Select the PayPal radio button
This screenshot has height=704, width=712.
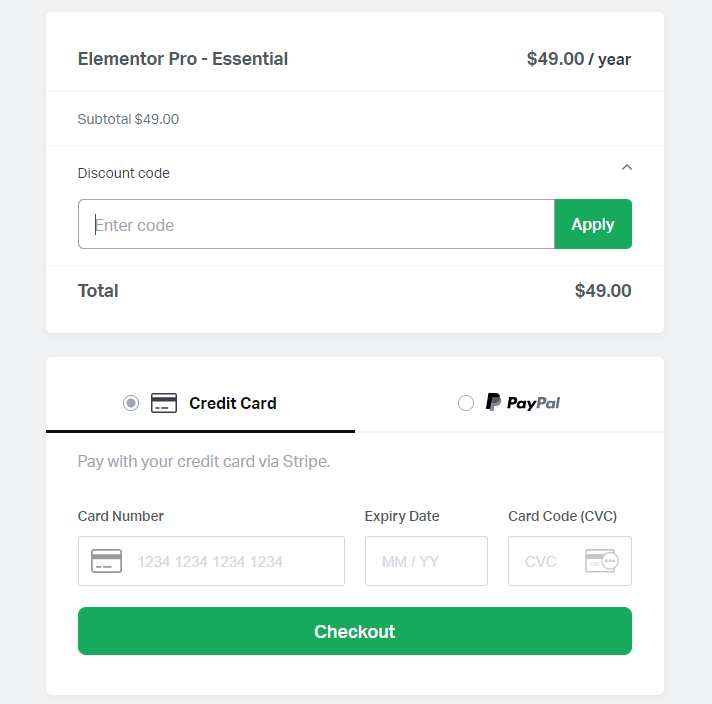(x=465, y=403)
